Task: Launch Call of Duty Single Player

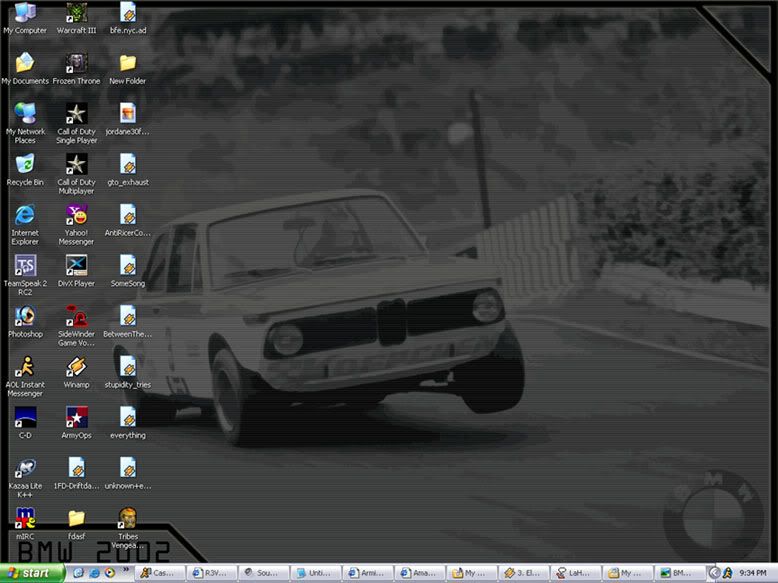Action: tap(76, 113)
